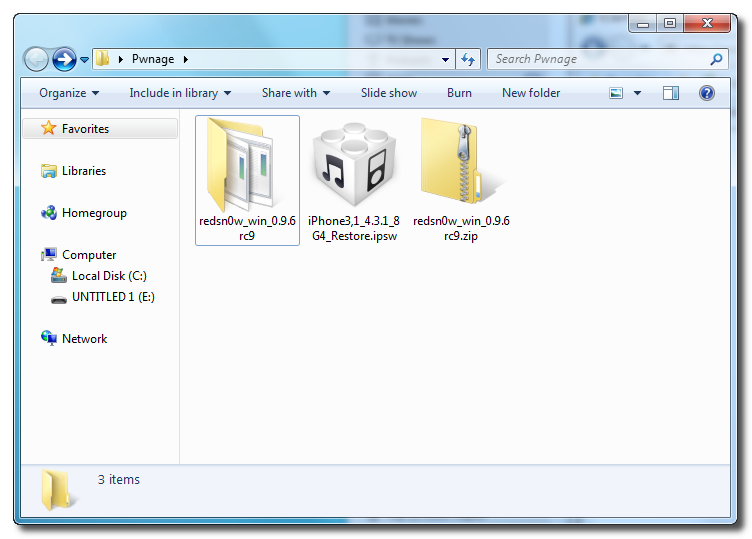Click the Help question mark icon

[707, 93]
